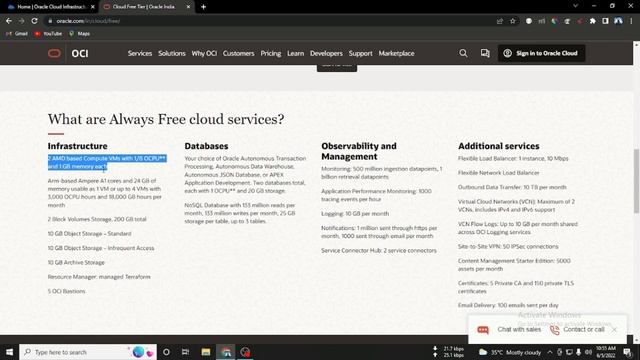Image resolution: width=640 pixels, height=360 pixels.
Task: Open tab search dropdown arrow
Action: [x=576, y=6]
